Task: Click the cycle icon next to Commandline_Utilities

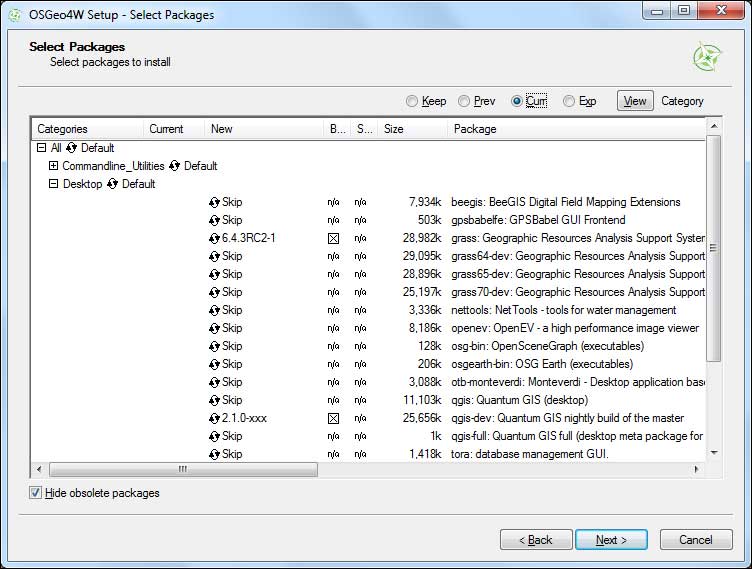Action: click(x=175, y=166)
